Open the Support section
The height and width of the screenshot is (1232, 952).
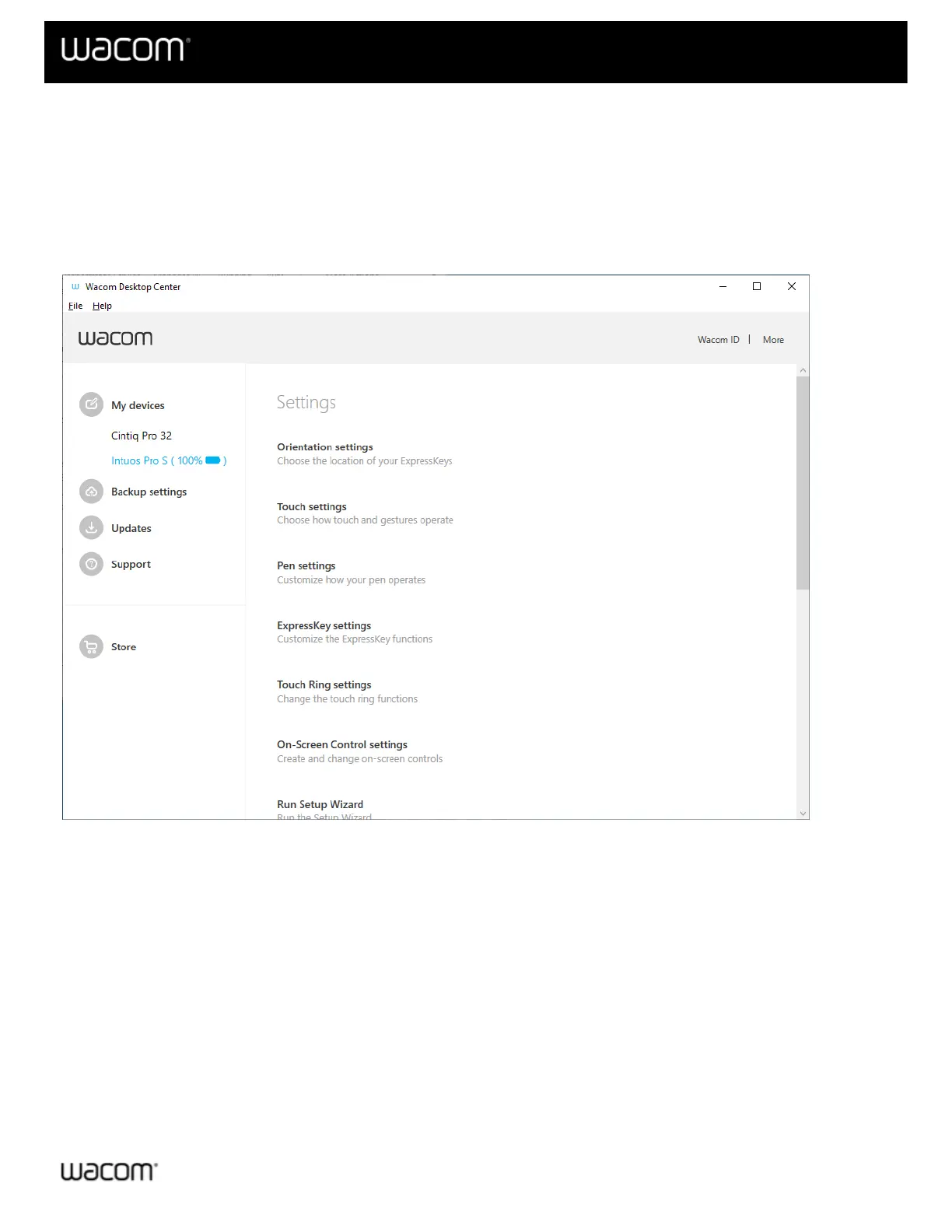131,564
